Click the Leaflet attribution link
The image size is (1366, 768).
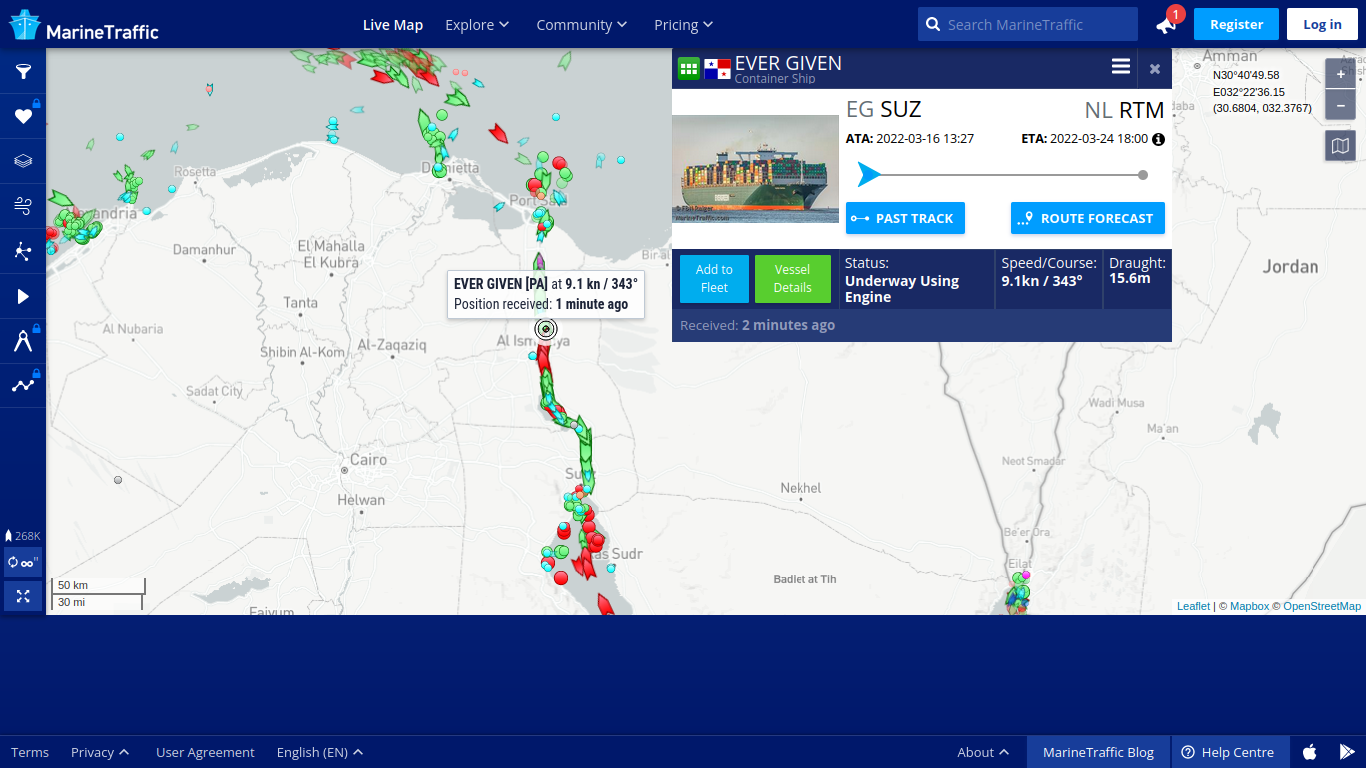(1193, 606)
